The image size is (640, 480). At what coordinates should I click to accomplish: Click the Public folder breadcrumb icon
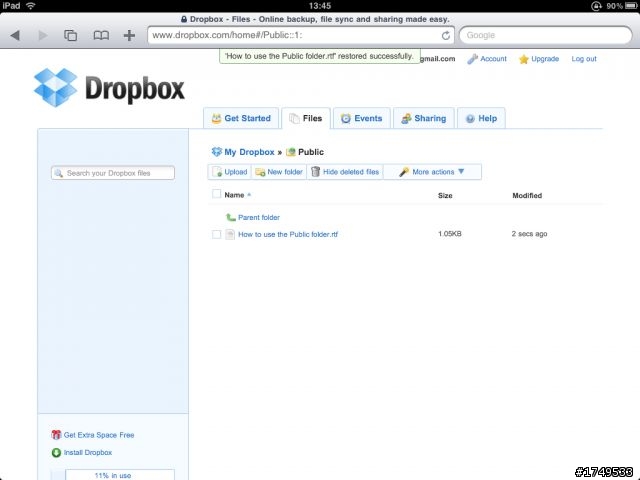point(291,152)
